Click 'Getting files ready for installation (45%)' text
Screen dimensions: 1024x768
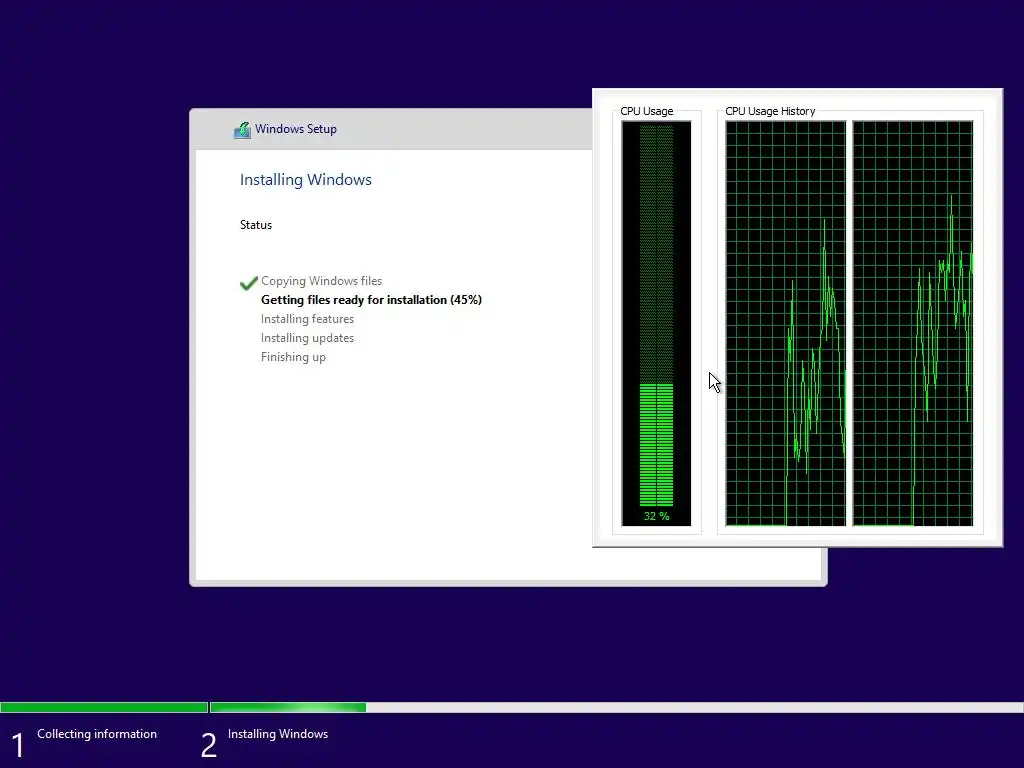371,300
